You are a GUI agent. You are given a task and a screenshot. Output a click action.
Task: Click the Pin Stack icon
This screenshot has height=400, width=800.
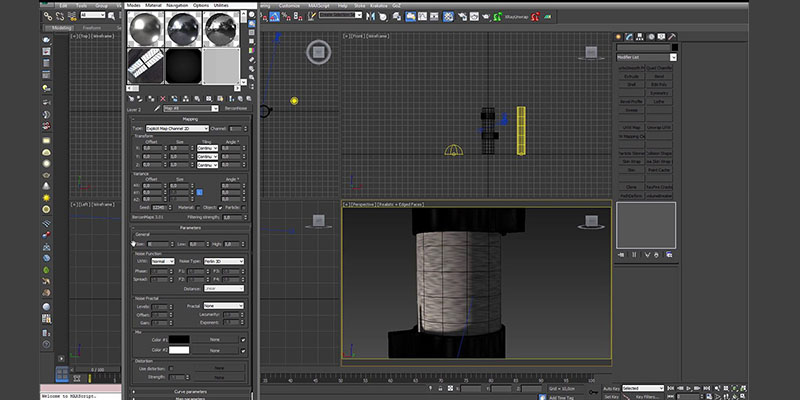pyautogui.click(x=621, y=254)
